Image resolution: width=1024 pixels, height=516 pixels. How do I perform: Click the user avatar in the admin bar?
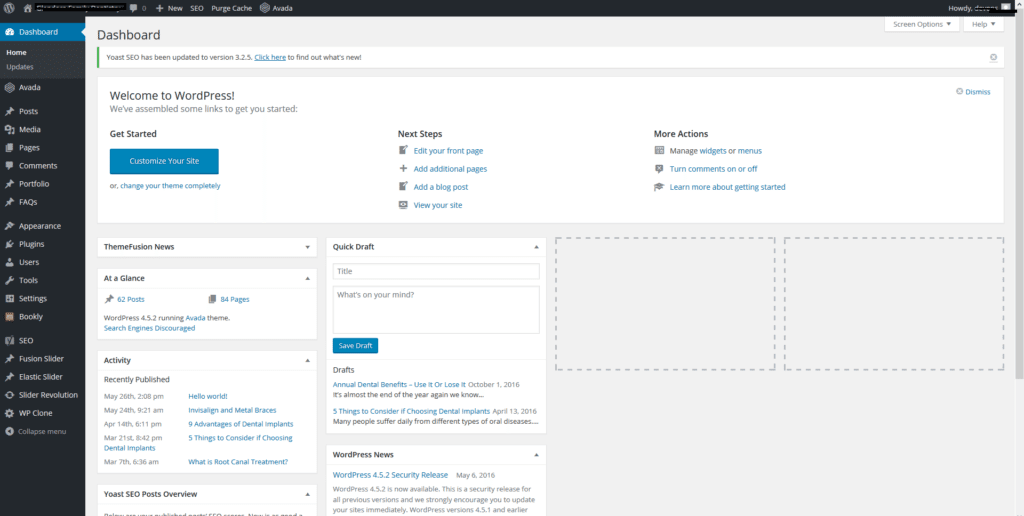point(1005,8)
